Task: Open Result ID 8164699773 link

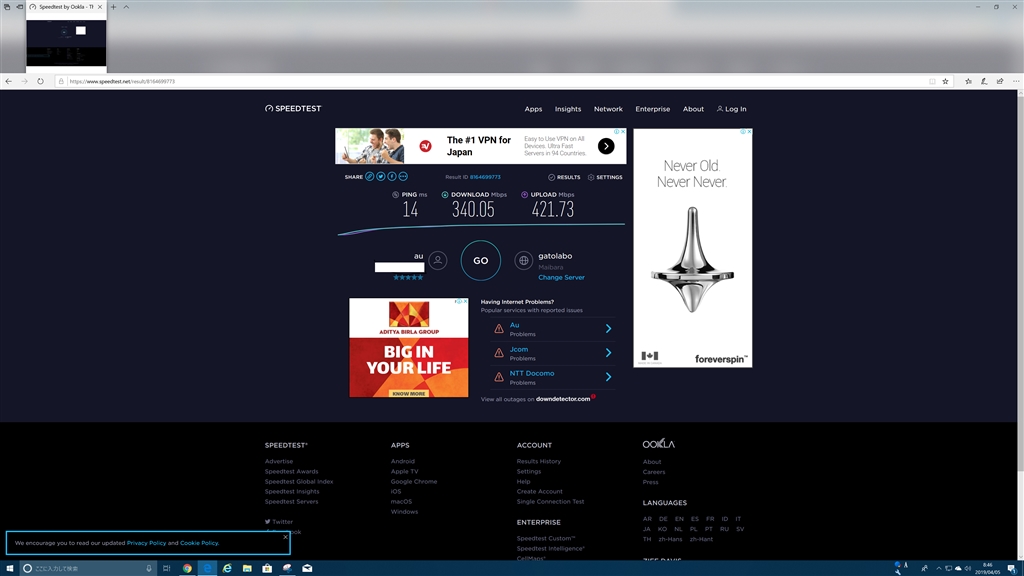Action: tap(485, 177)
